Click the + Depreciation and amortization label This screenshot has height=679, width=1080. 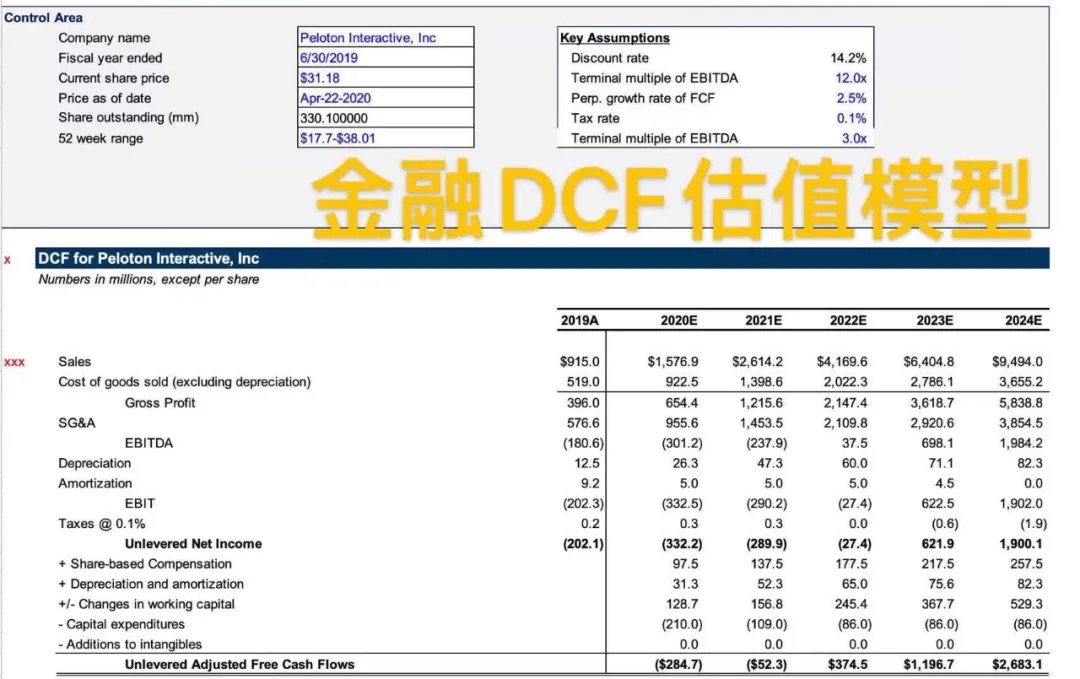point(151,584)
